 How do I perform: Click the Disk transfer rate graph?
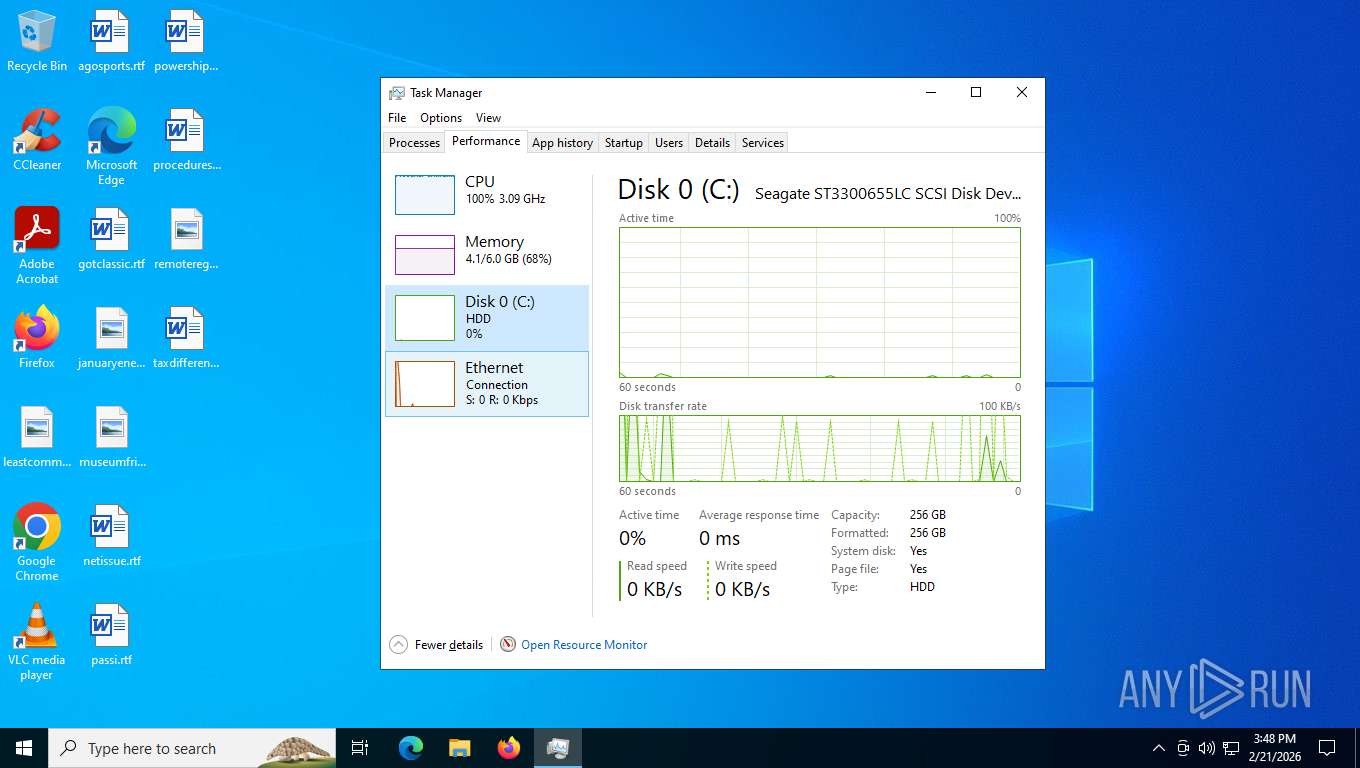[x=820, y=449]
